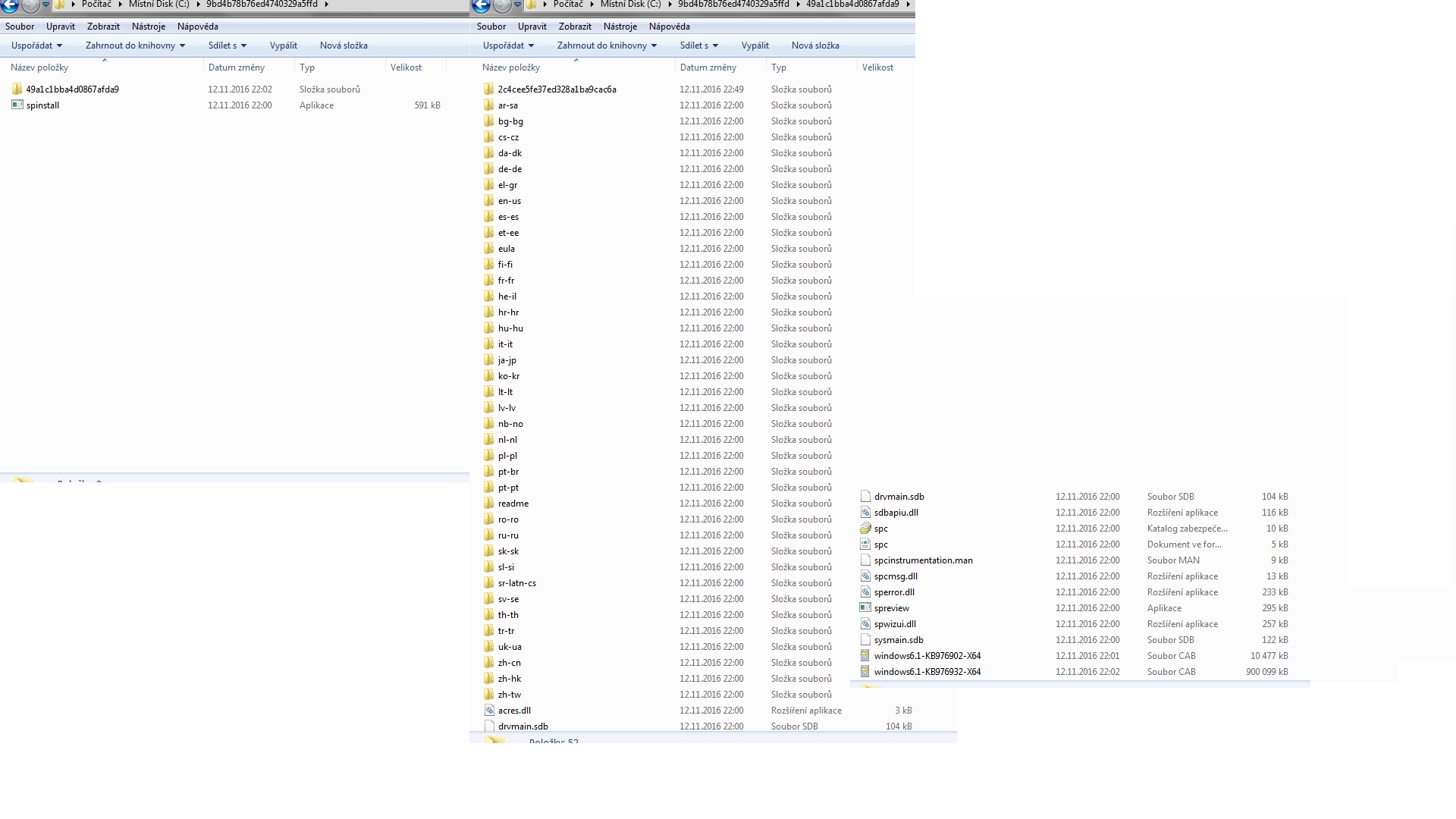Click Místní Disk (C:) in left breadcrumb
The height and width of the screenshot is (819, 1456).
[159, 5]
